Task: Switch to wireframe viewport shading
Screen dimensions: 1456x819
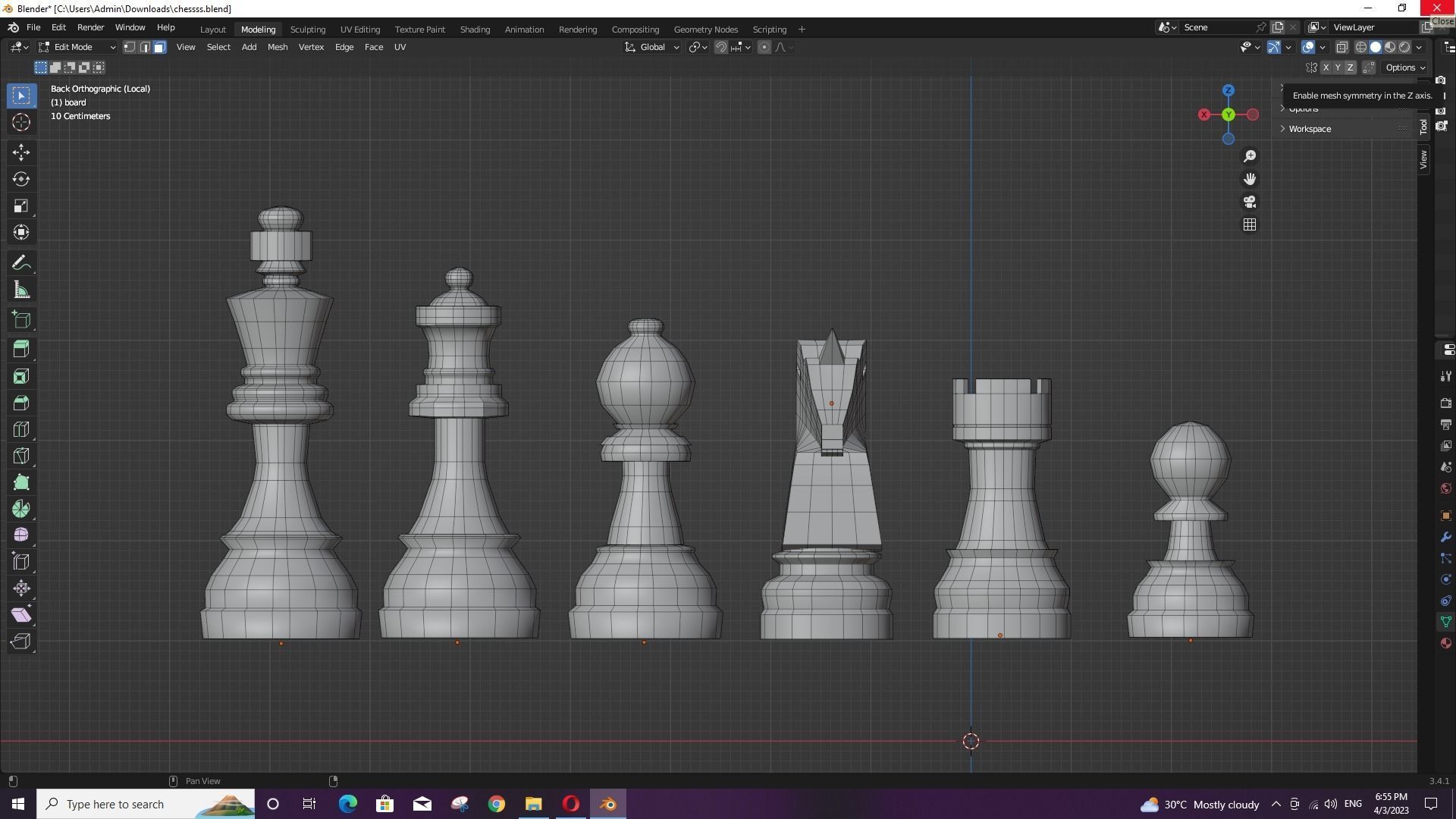Action: coord(1361,47)
